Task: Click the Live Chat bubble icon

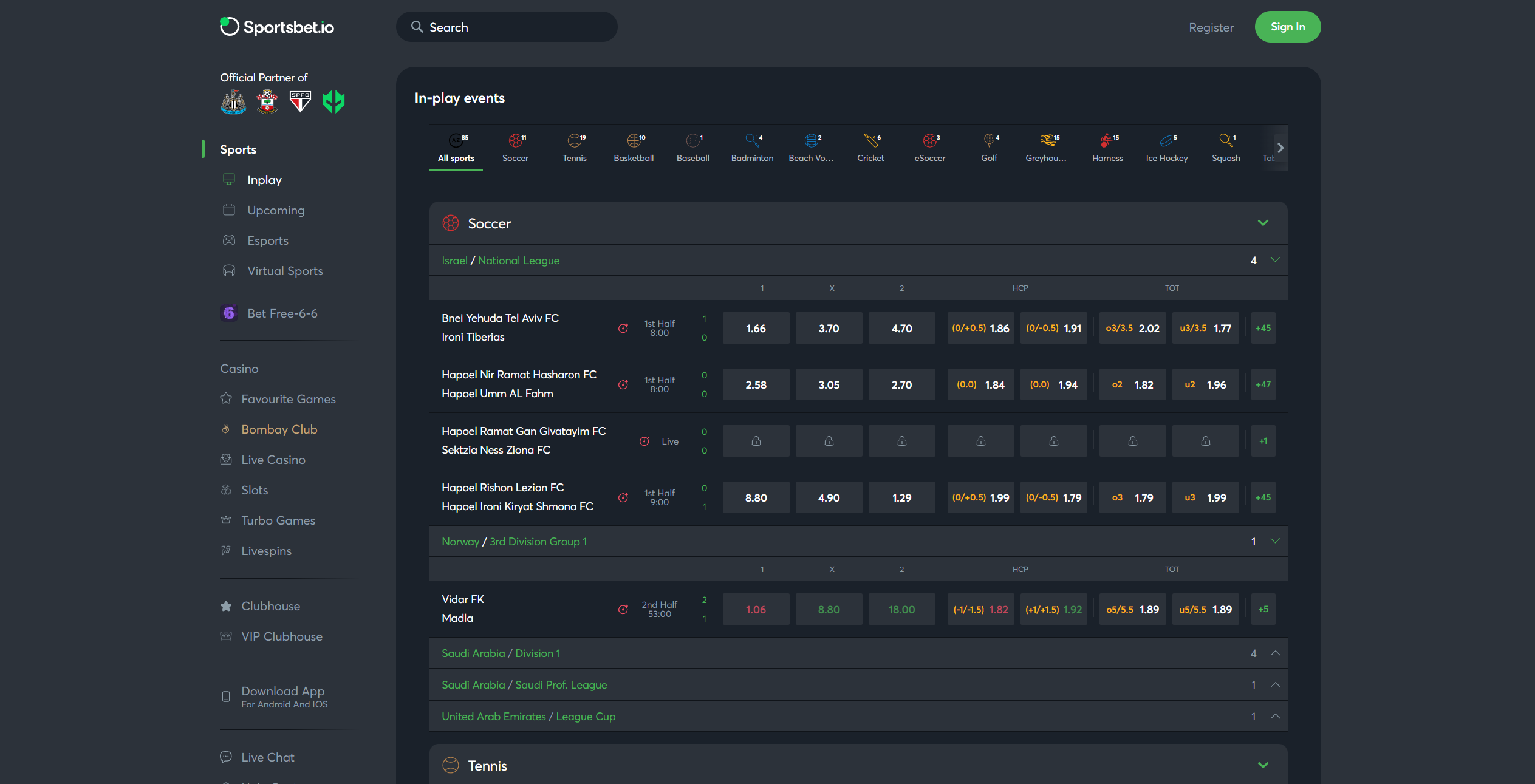Action: [x=226, y=757]
